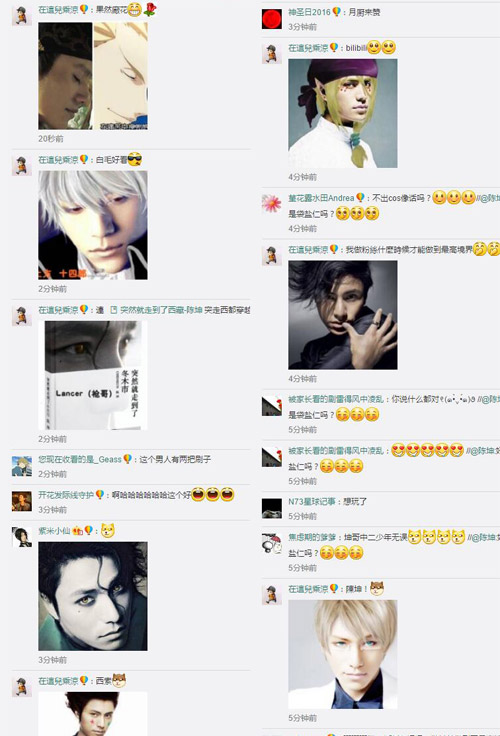View blond hair blue eyes portrait
The width and height of the screenshot is (500, 736).
click(x=343, y=654)
